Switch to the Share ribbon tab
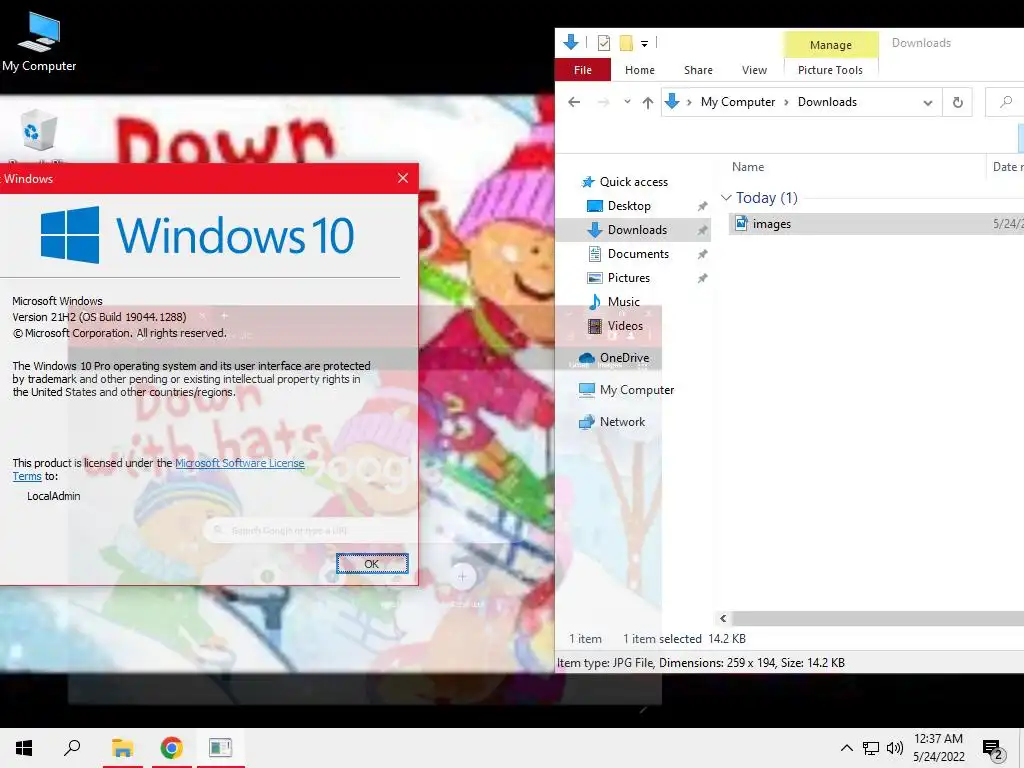This screenshot has height=768, width=1024. pos(698,70)
